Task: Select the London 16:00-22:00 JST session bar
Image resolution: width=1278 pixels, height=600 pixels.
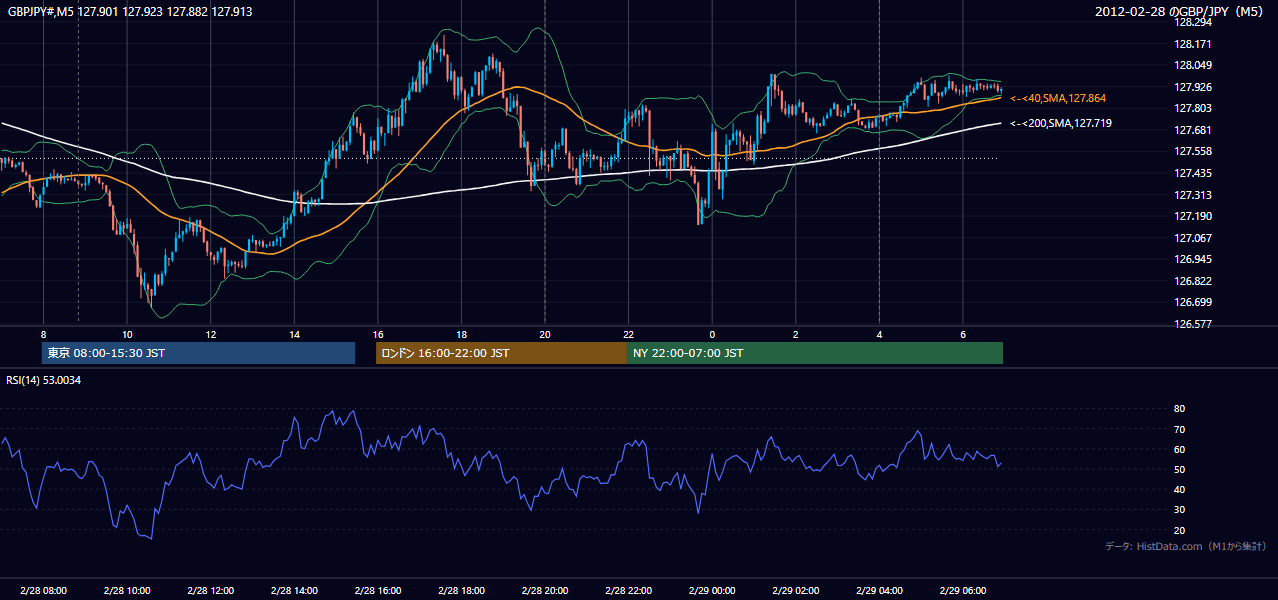Action: coord(501,353)
